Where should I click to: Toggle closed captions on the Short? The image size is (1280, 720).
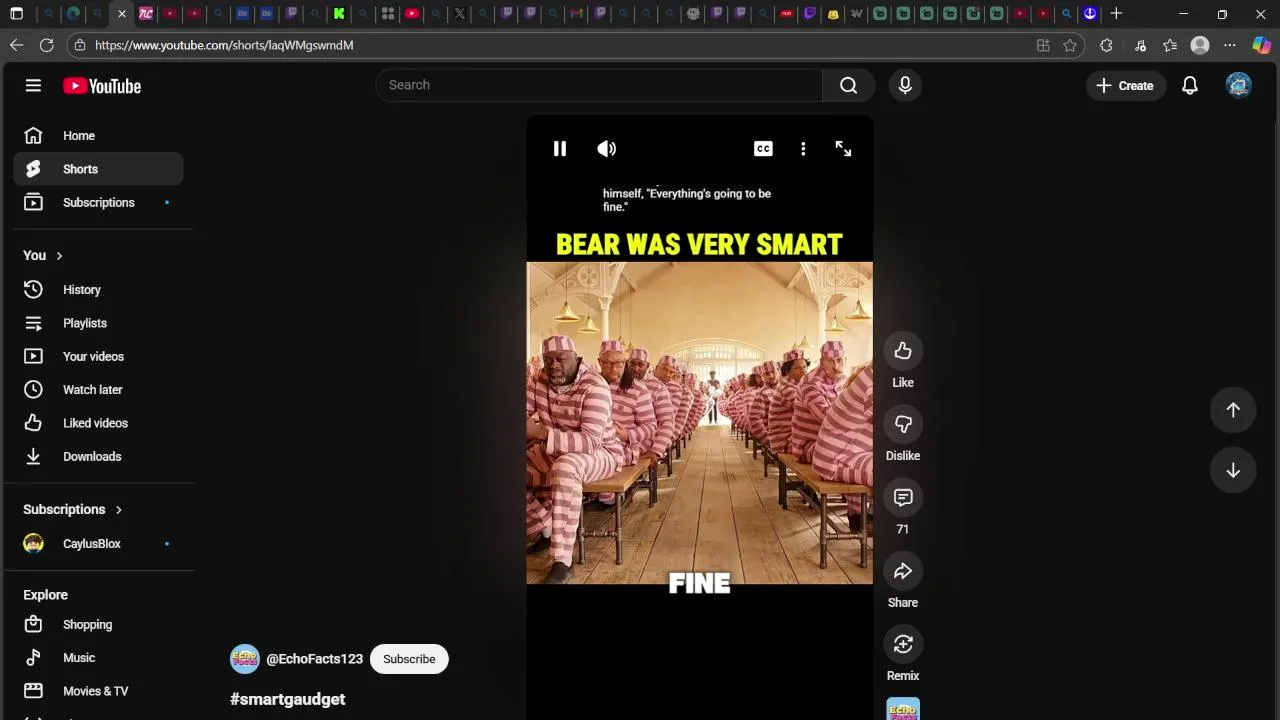[x=763, y=149]
